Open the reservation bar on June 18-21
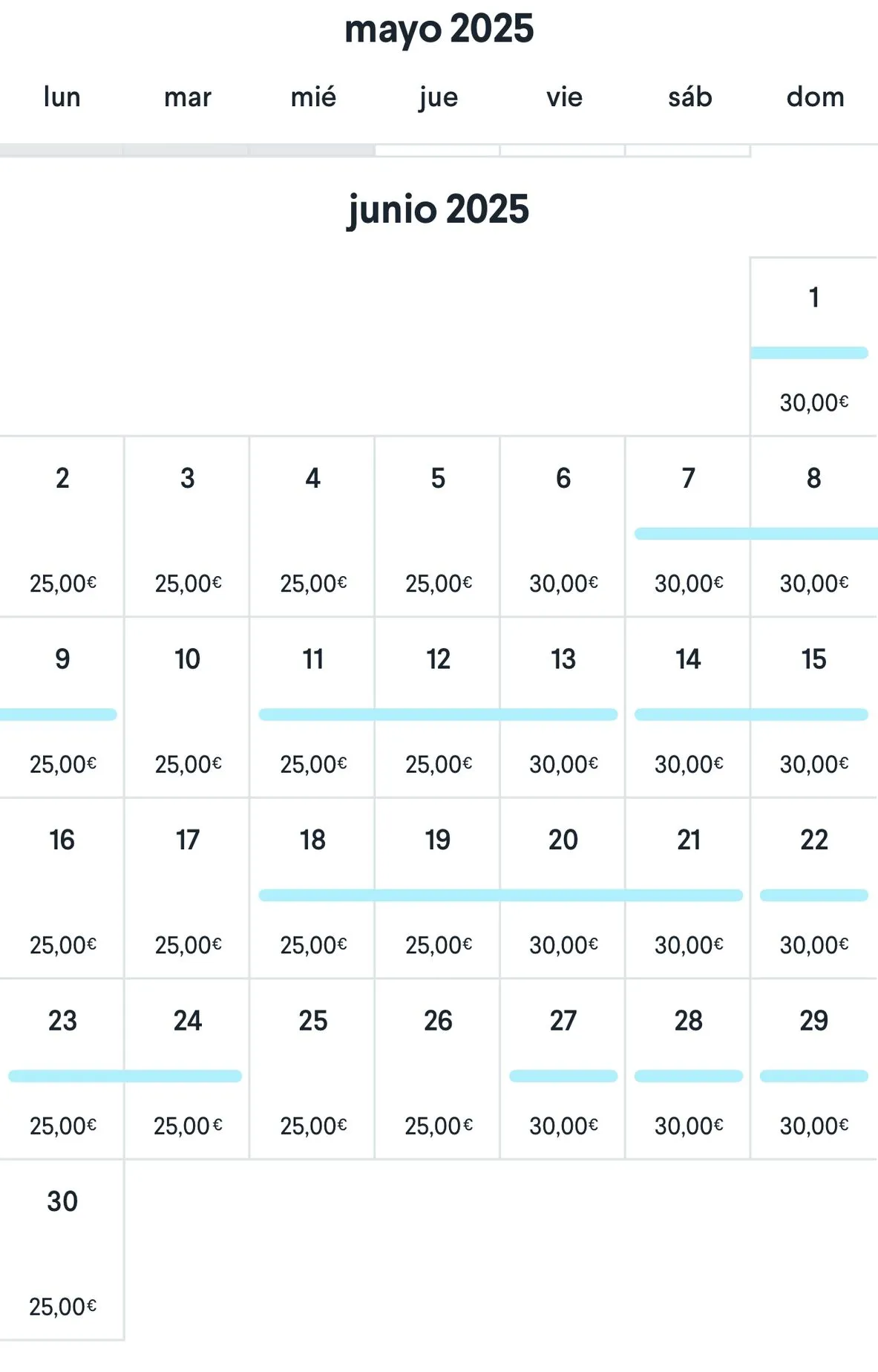Viewport: 878px width, 1372px height. pos(501,895)
